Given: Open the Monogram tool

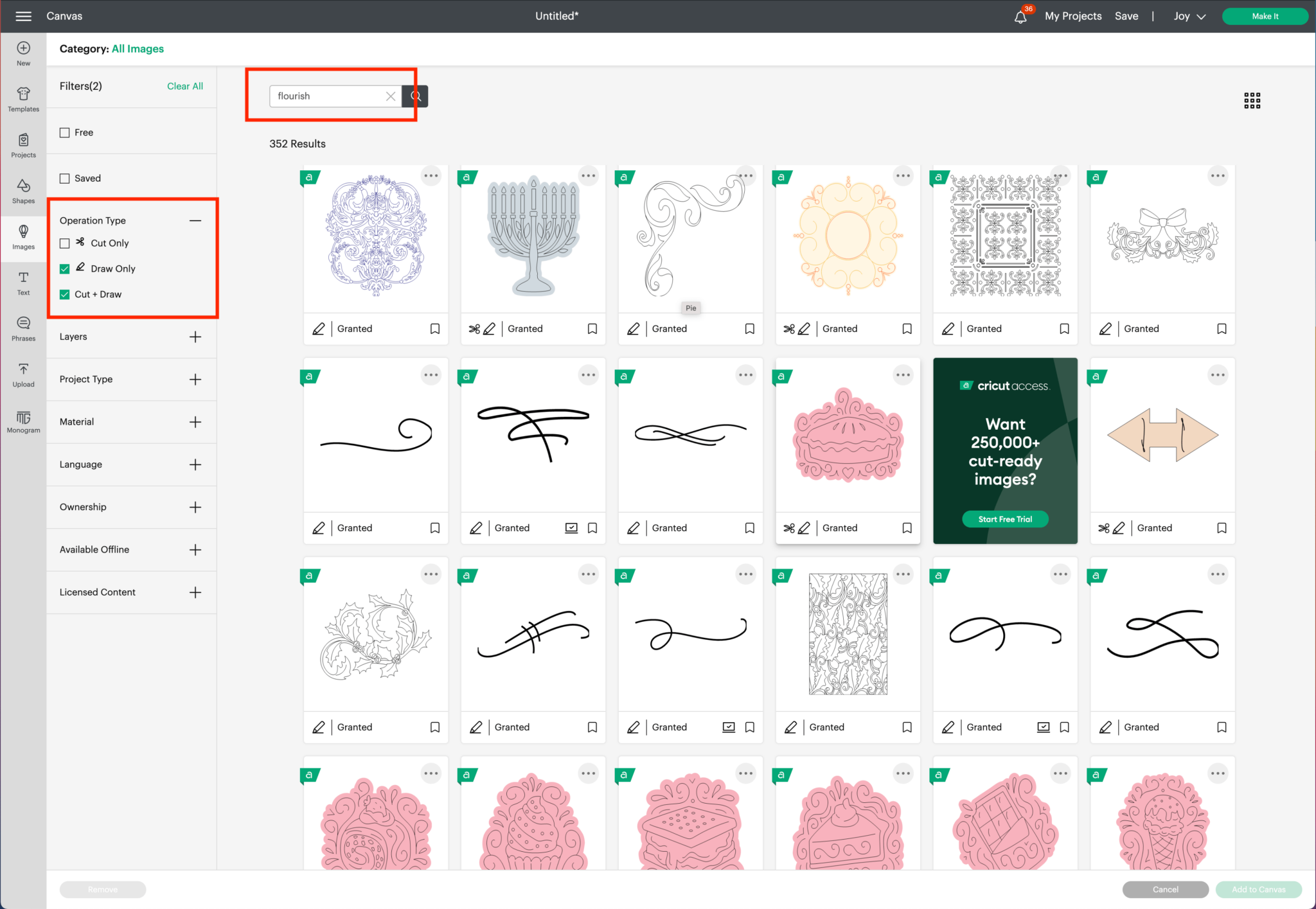Looking at the screenshot, I should pos(23,421).
